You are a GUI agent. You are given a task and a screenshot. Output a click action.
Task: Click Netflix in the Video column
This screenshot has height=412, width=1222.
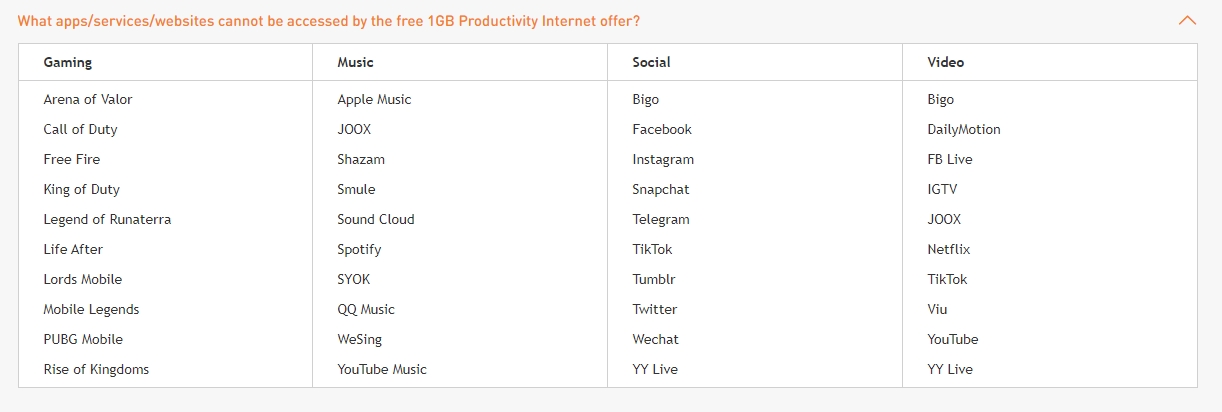tap(949, 249)
